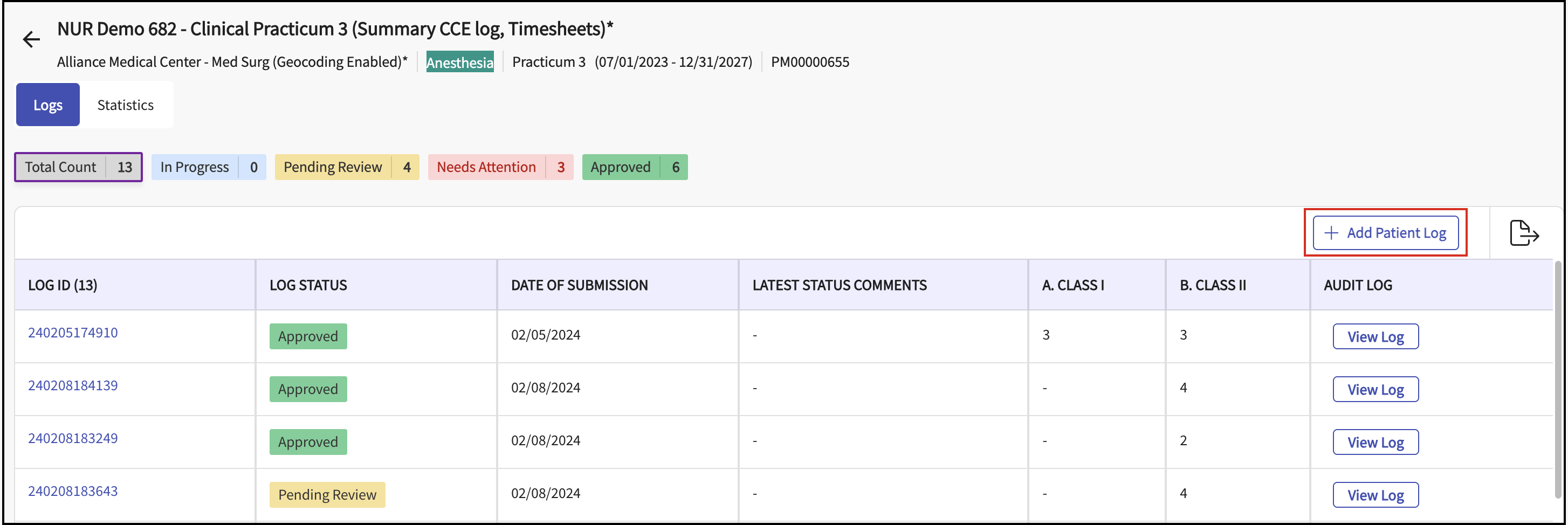The height and width of the screenshot is (525, 1568).
Task: Filter logs by Pending Review status
Action: tap(346, 167)
